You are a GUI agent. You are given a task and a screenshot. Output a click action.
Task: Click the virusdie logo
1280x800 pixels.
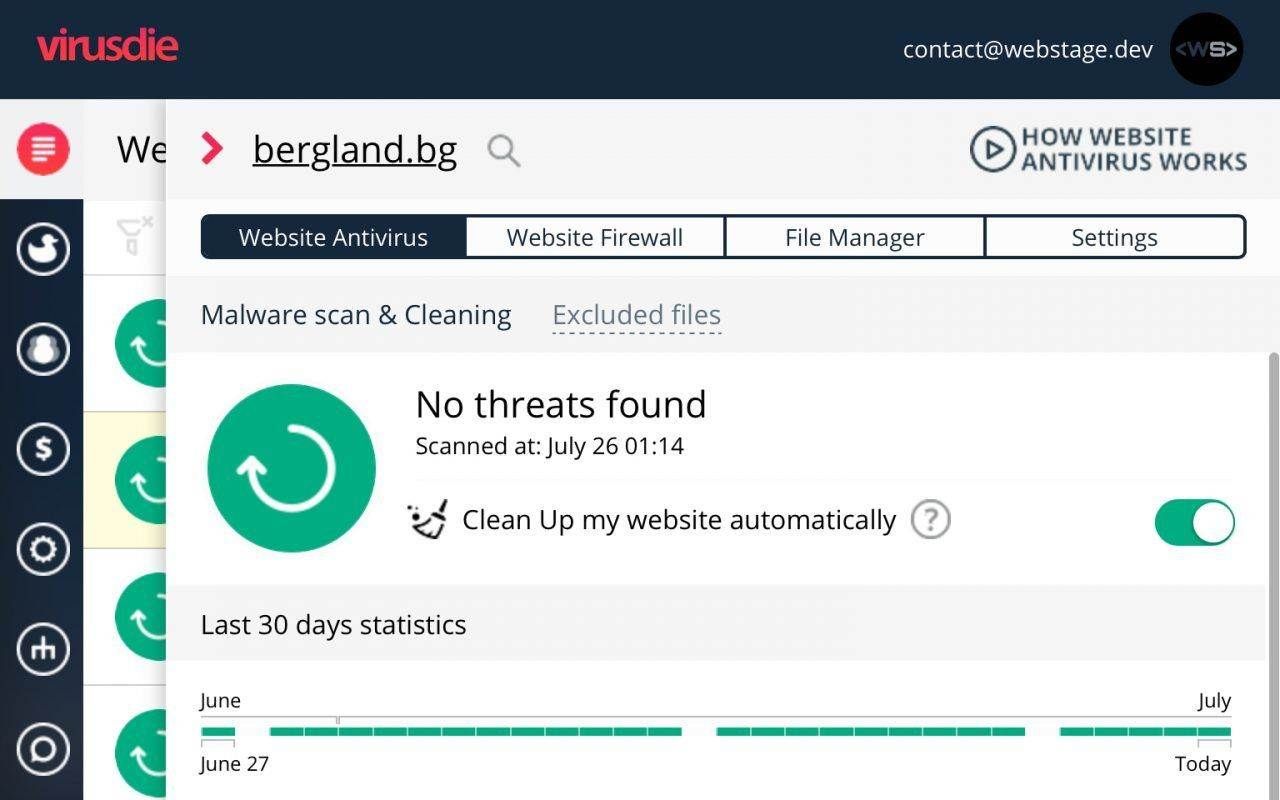pyautogui.click(x=108, y=46)
